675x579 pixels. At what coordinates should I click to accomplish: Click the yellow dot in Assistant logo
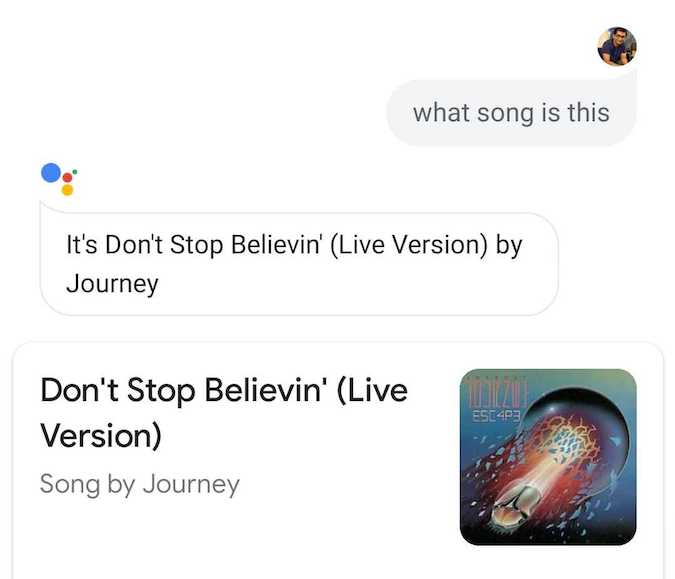(x=67, y=190)
